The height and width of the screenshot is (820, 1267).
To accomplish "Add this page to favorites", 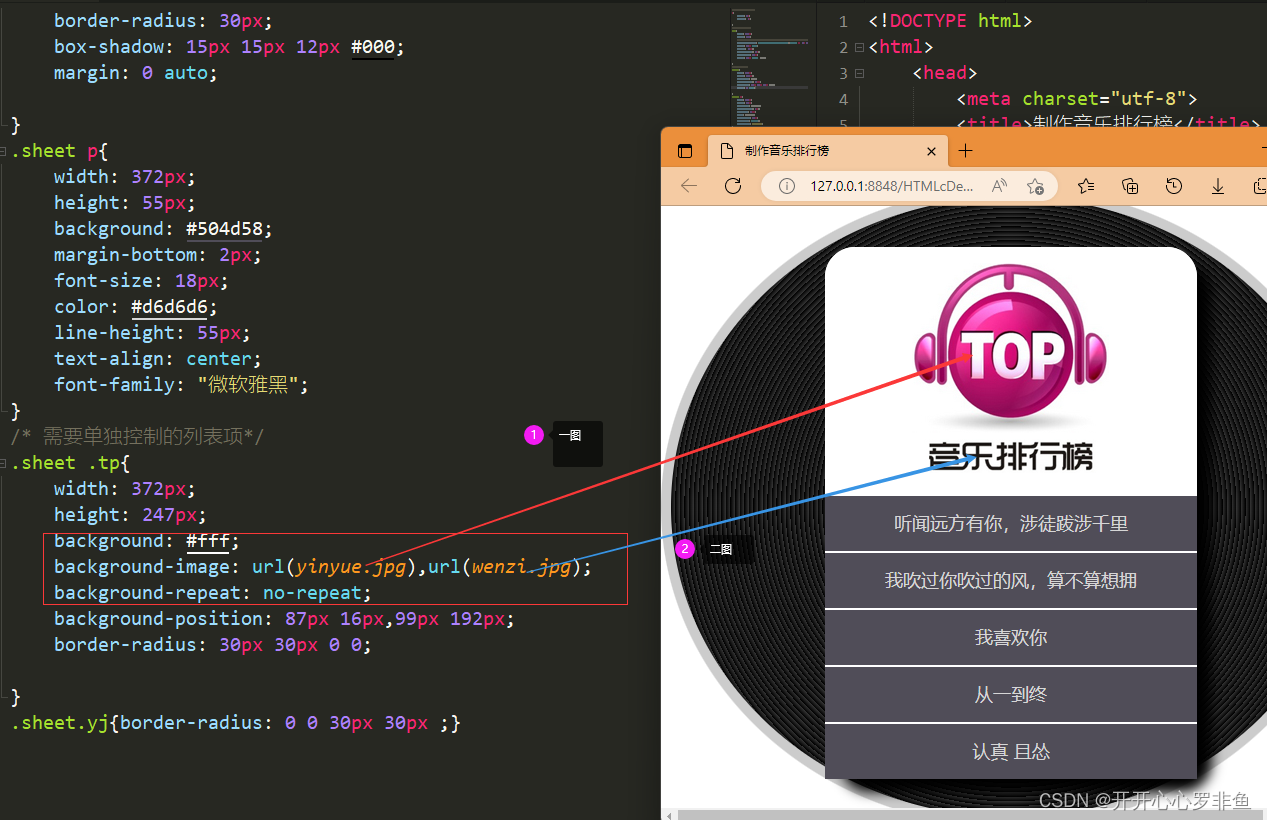I will pos(1035,186).
